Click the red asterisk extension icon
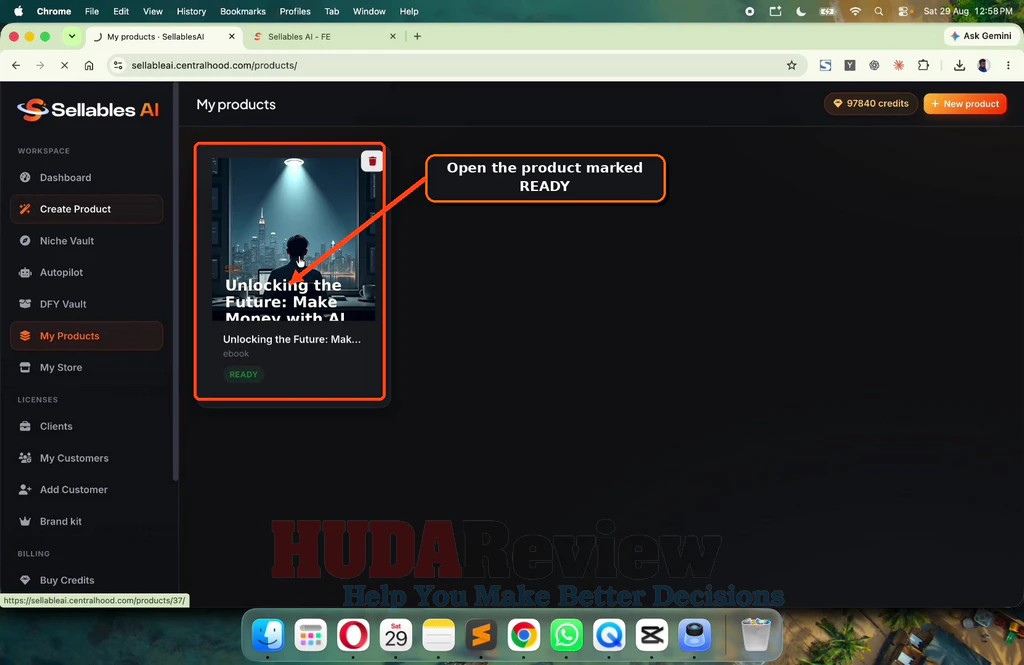This screenshot has width=1024, height=665. click(x=899, y=65)
